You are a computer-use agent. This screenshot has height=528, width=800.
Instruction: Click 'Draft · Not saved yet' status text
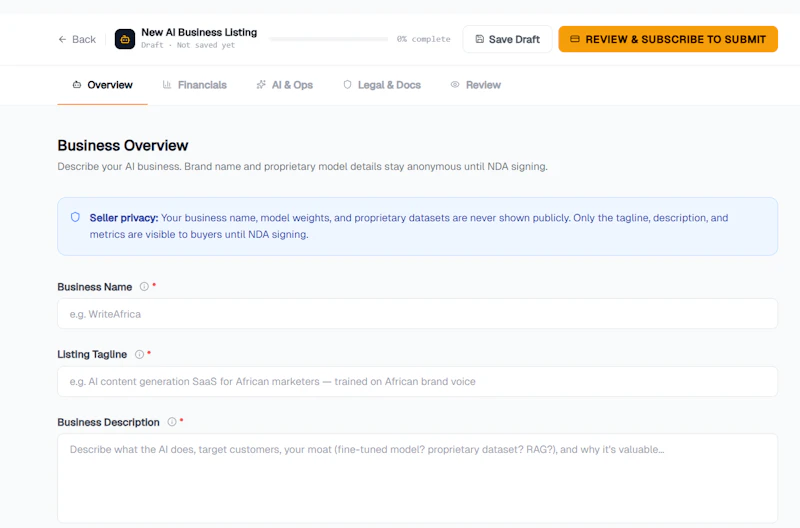[x=188, y=45]
